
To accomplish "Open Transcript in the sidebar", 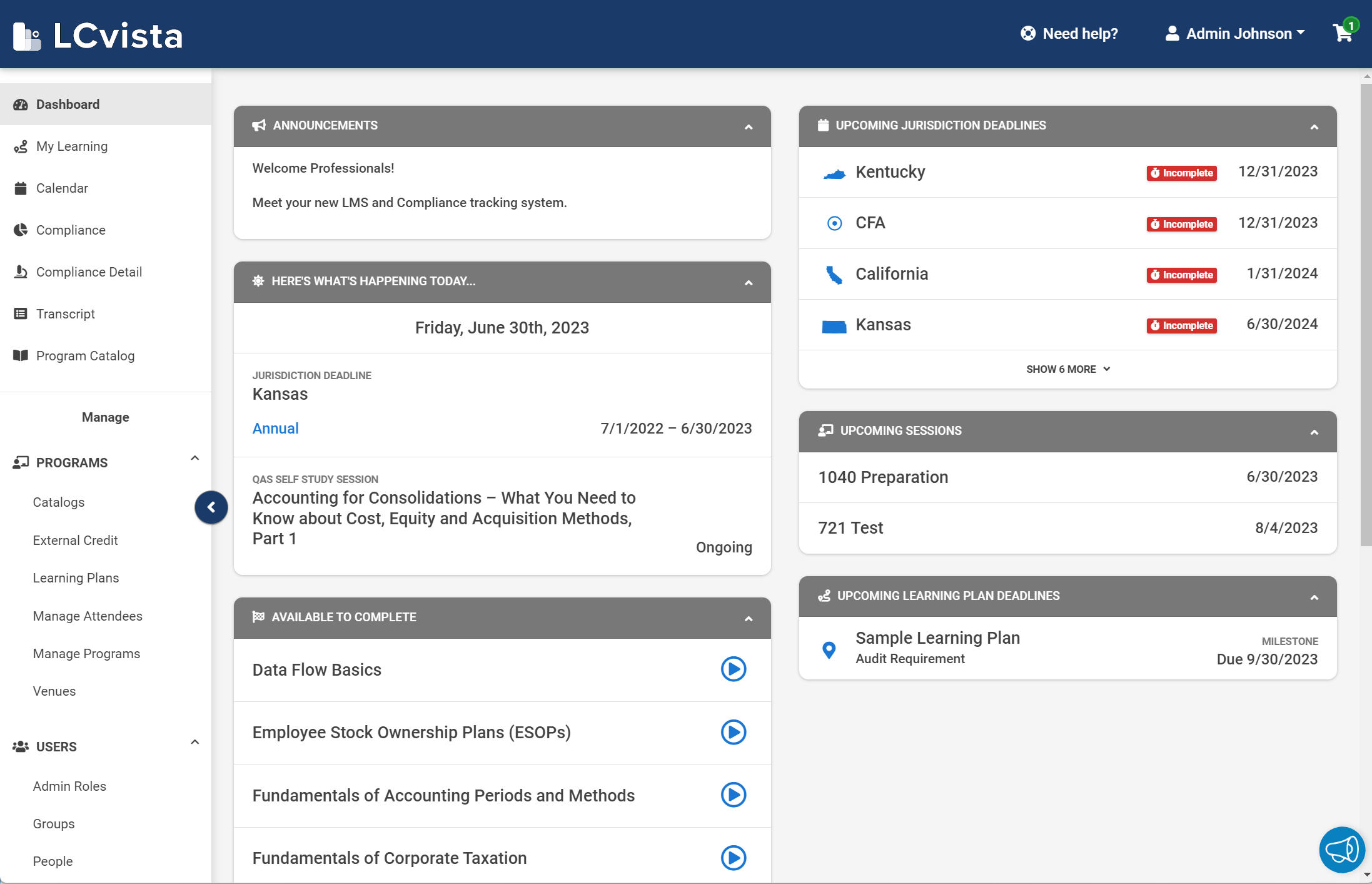I will 106,314.
